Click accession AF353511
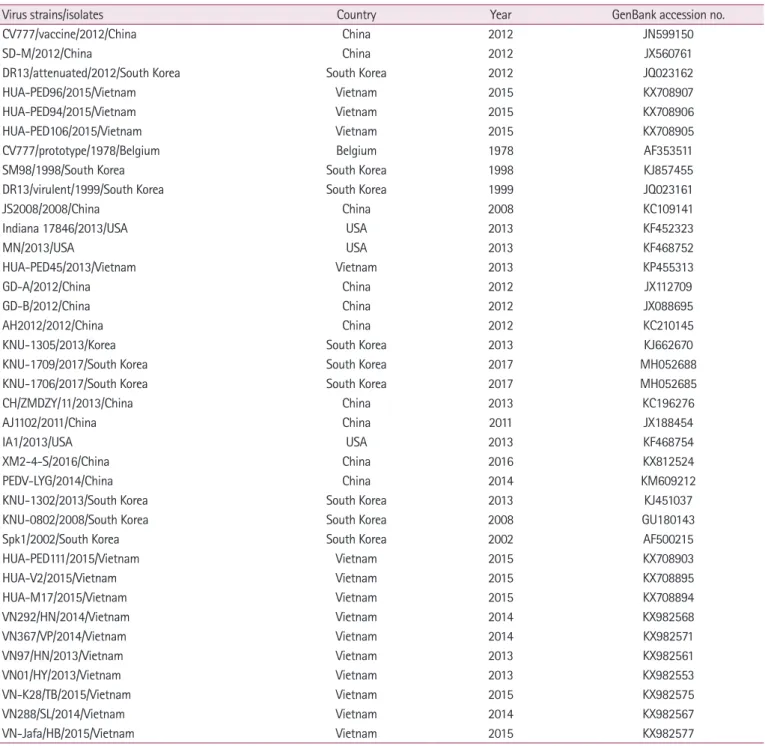The image size is (765, 746). click(x=668, y=151)
